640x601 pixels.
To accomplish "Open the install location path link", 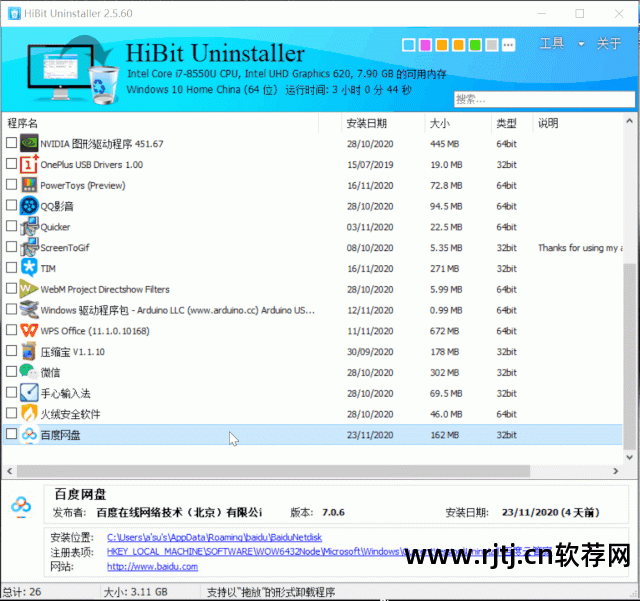I will click(x=214, y=537).
